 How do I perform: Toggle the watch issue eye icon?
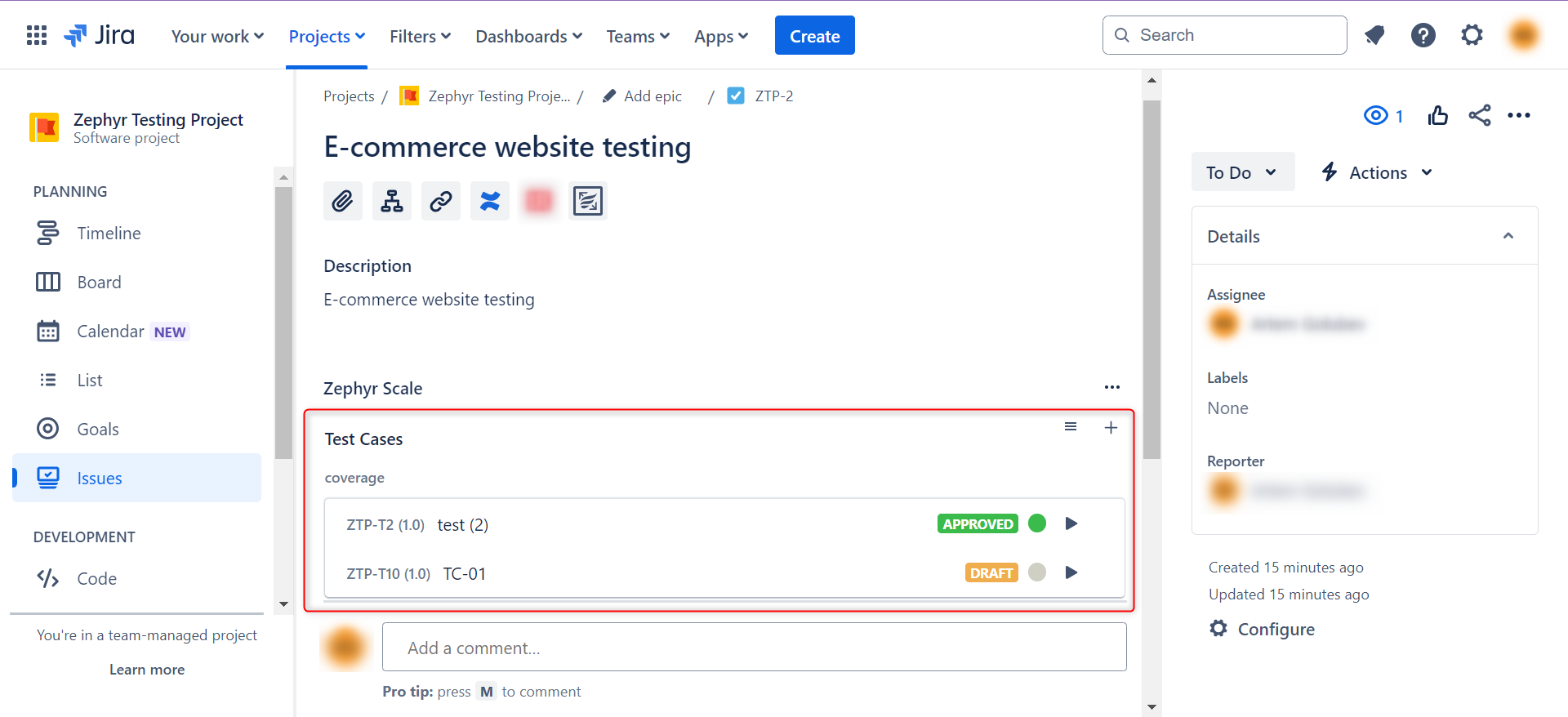[1376, 116]
